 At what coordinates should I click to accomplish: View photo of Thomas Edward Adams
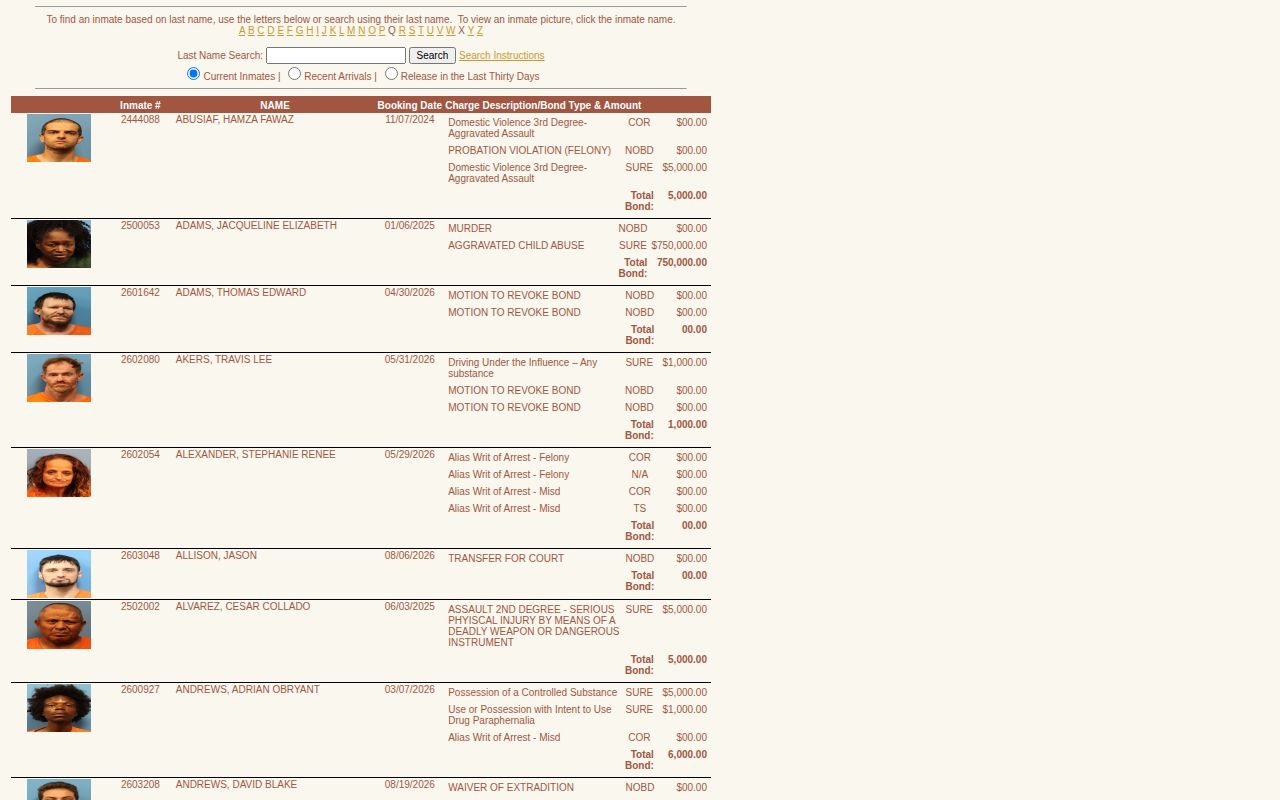pos(59,311)
